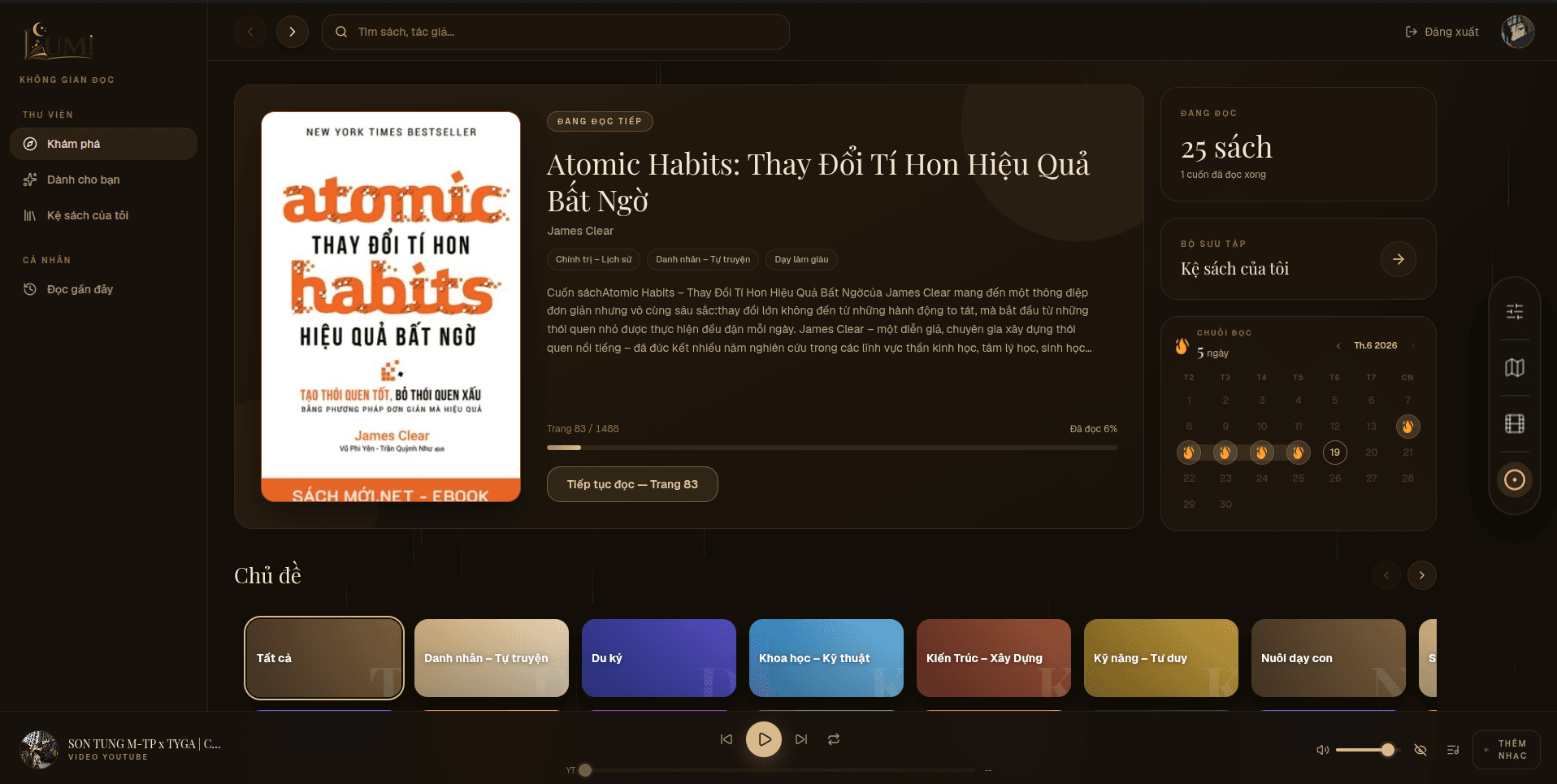Open Khám phá in the sidebar
Image resolution: width=1557 pixels, height=784 pixels.
(103, 144)
